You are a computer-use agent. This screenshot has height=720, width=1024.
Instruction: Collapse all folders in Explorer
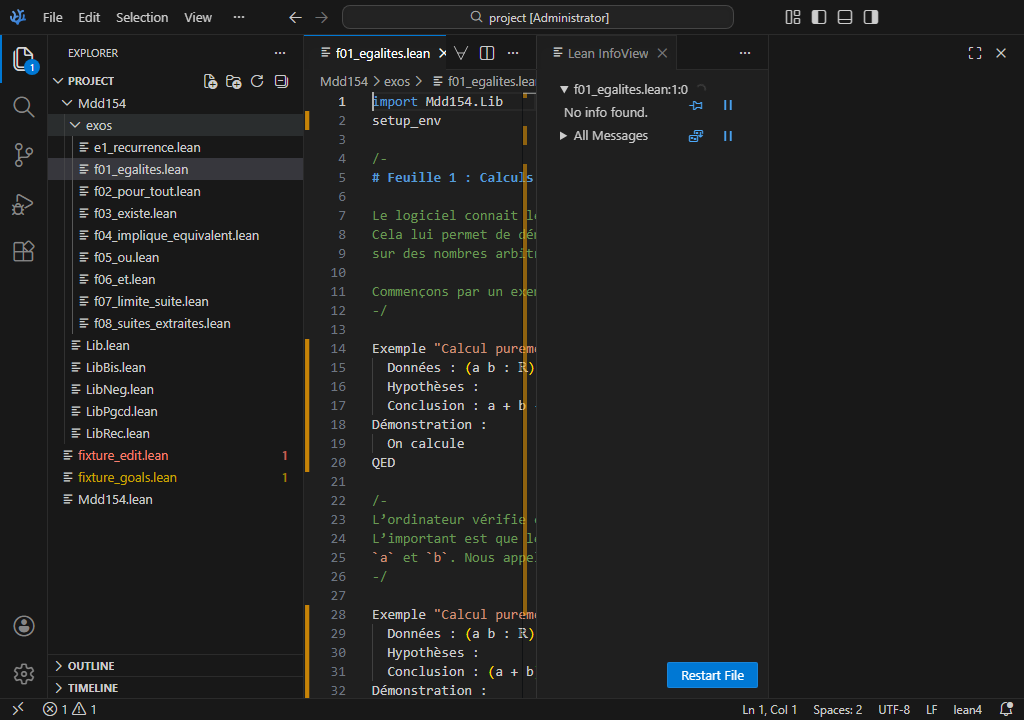(x=281, y=81)
